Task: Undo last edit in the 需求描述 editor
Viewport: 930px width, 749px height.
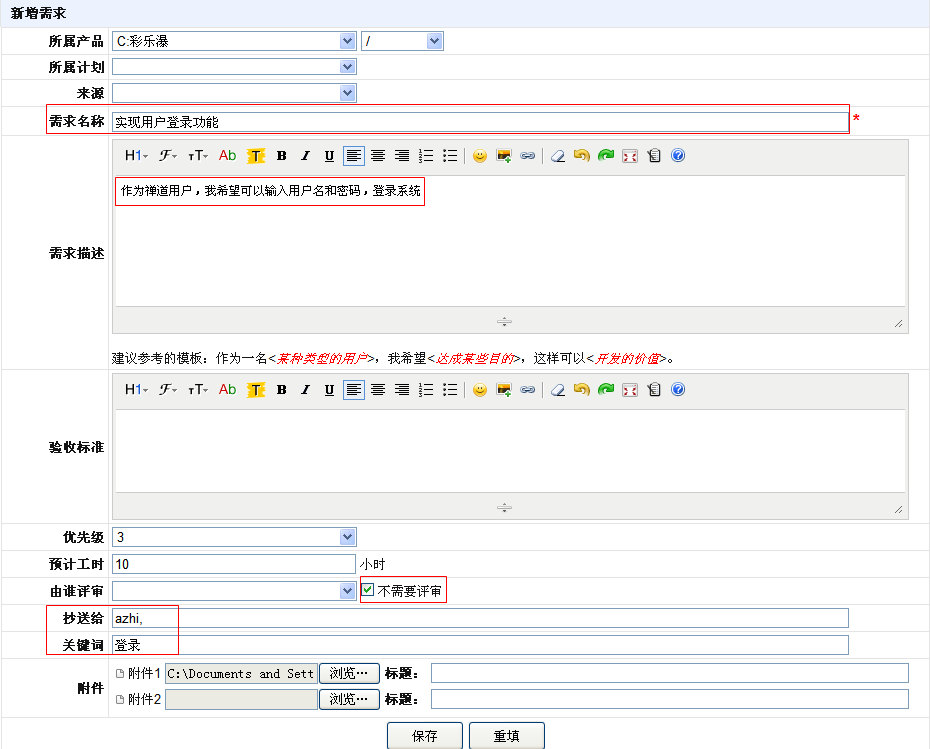Action: [582, 156]
